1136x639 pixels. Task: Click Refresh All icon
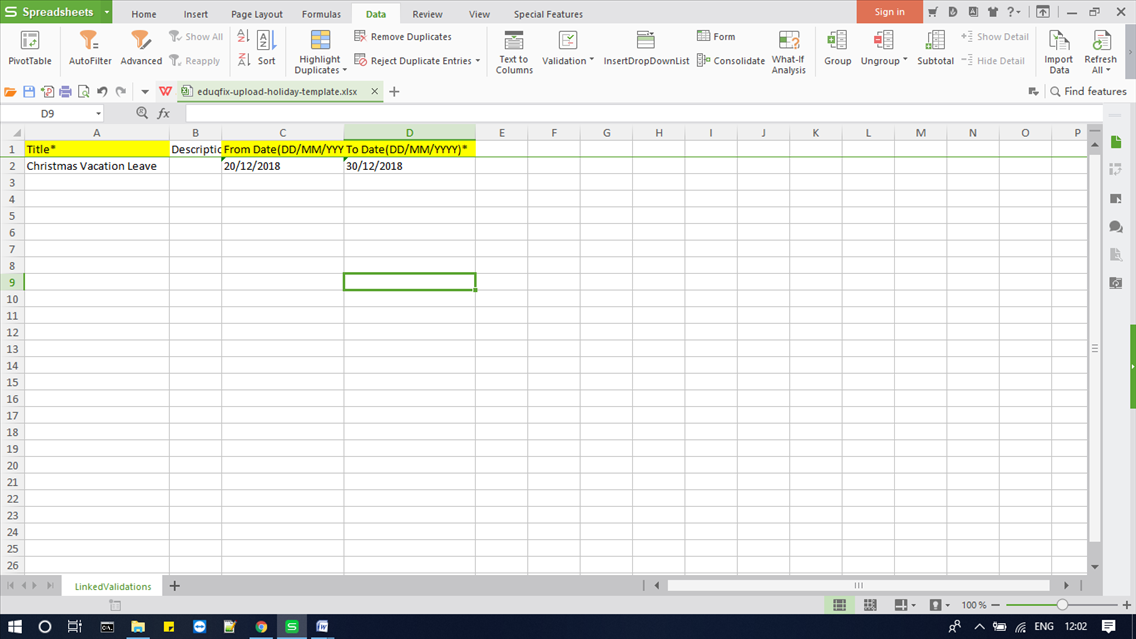click(x=1100, y=40)
